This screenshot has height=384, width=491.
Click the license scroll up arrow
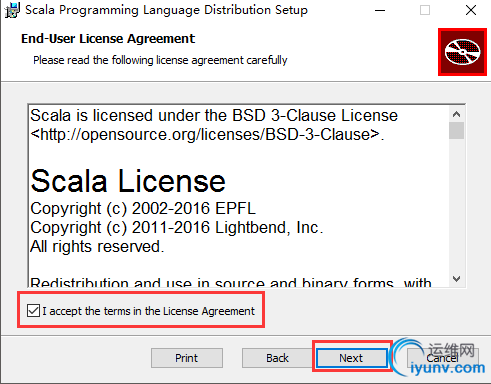456,114
